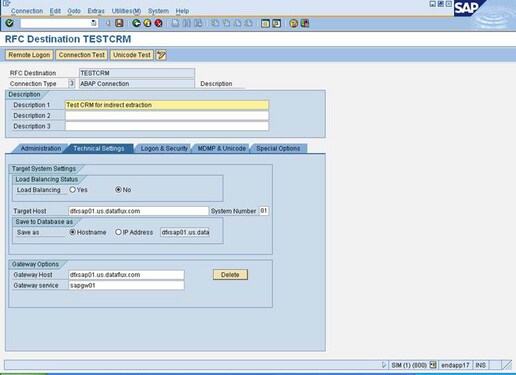Click the 'endapp17' status bar entry
516x375 pixels.
pyautogui.click(x=455, y=365)
